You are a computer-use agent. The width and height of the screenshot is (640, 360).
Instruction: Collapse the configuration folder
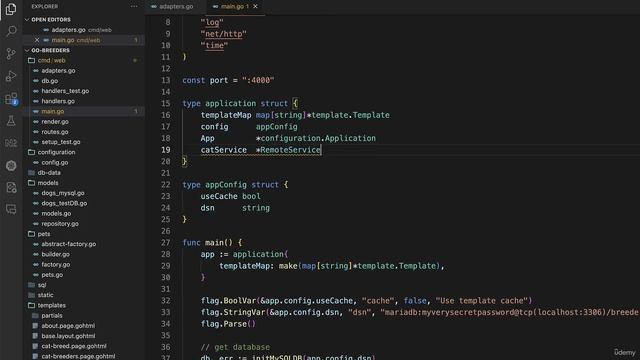click(x=56, y=152)
